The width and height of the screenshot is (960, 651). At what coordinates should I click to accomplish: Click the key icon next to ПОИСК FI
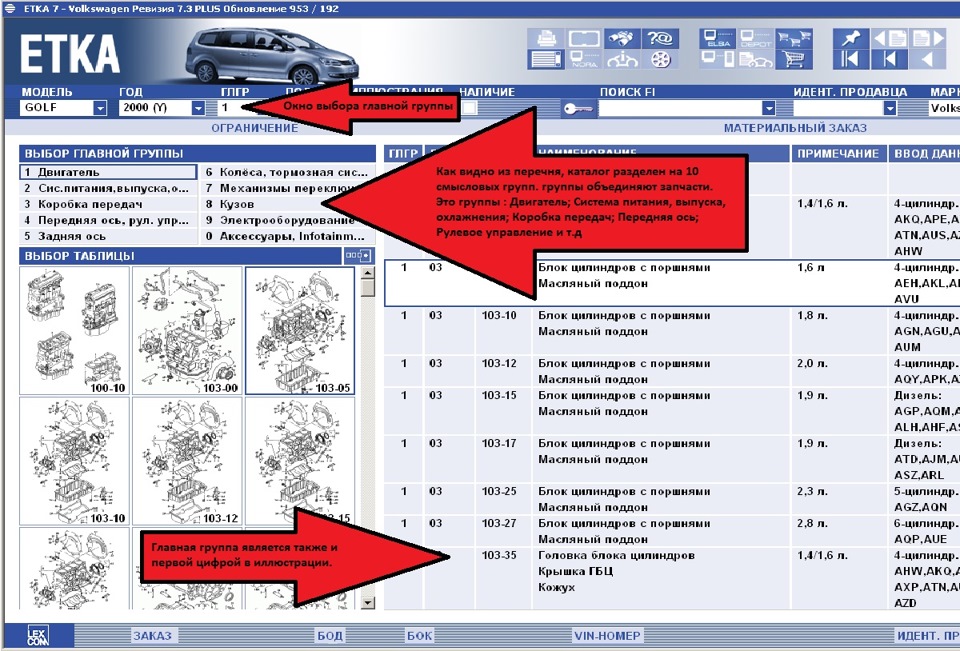click(x=577, y=108)
